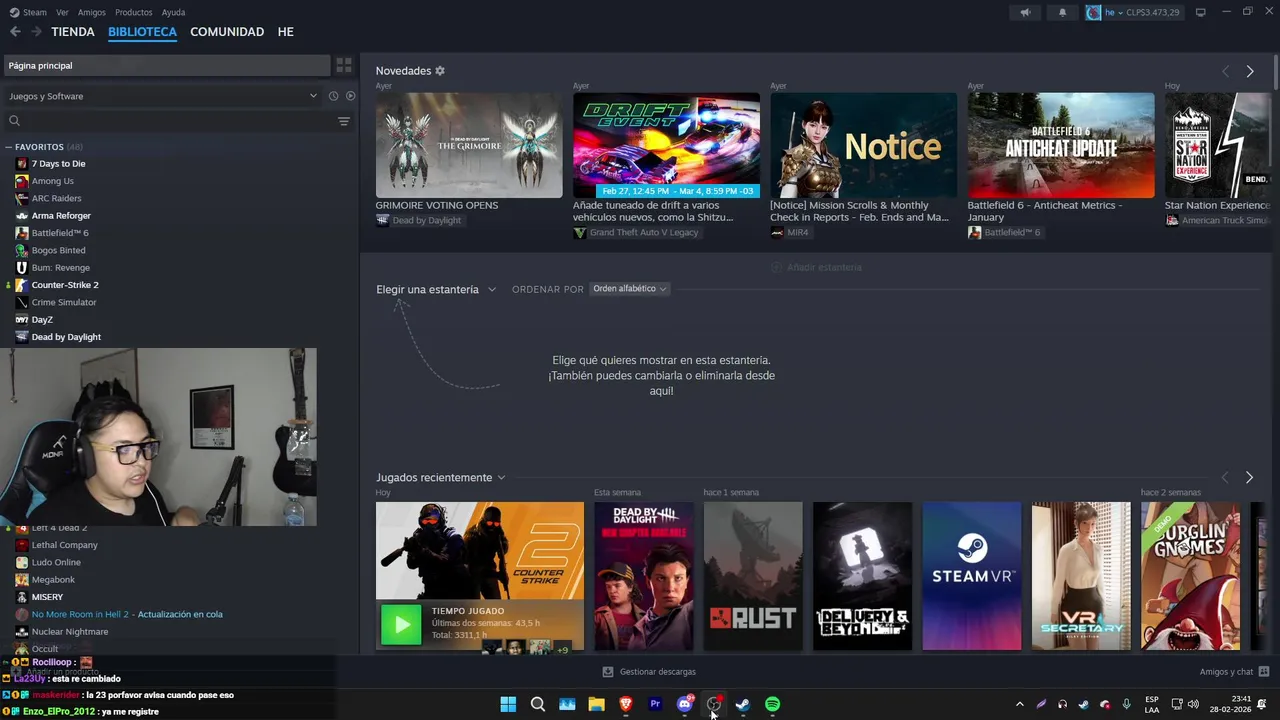Show hidden system tray icons chevron

[1019, 704]
